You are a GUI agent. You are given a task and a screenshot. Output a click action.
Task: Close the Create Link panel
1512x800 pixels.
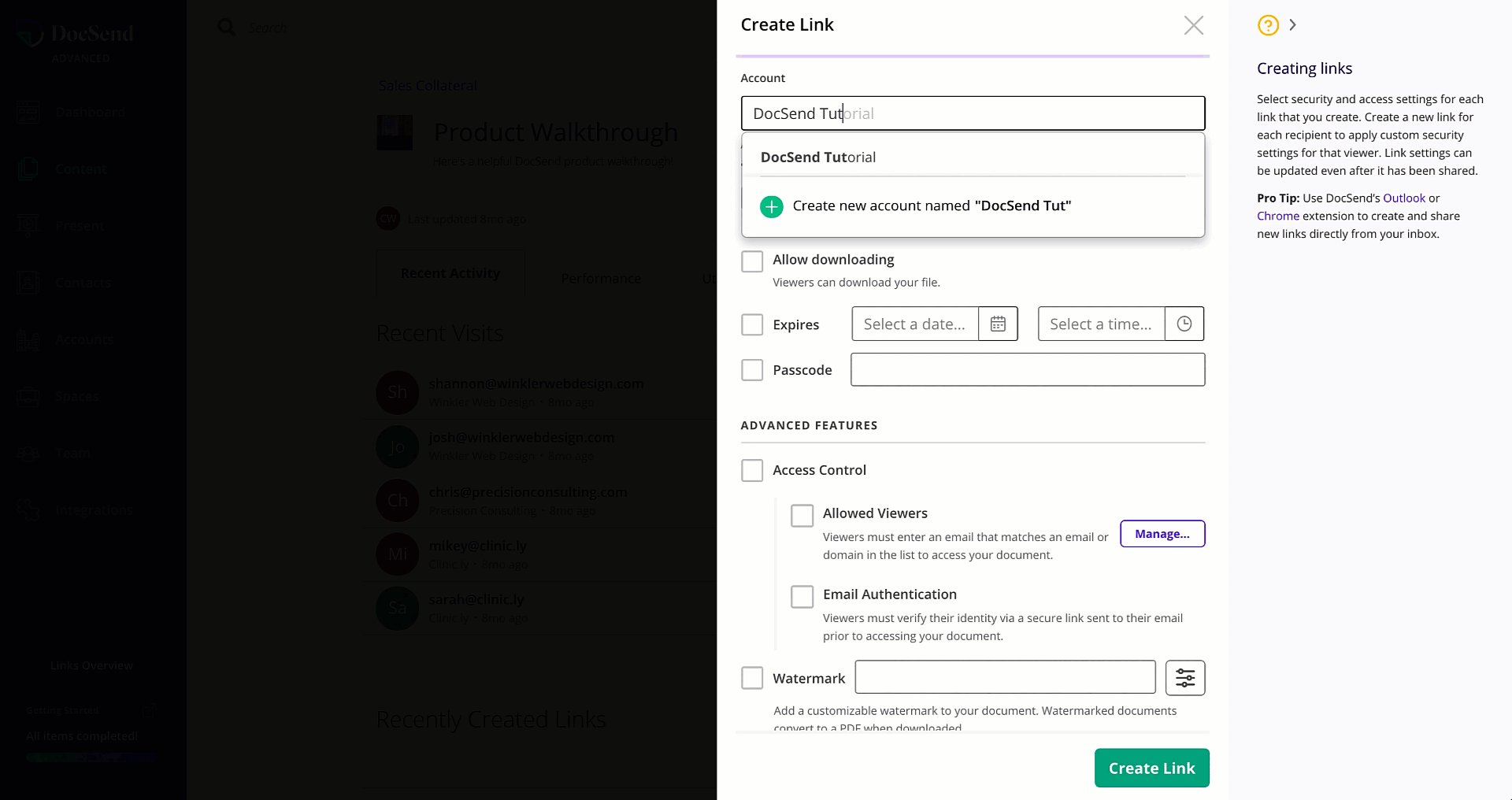point(1193,25)
